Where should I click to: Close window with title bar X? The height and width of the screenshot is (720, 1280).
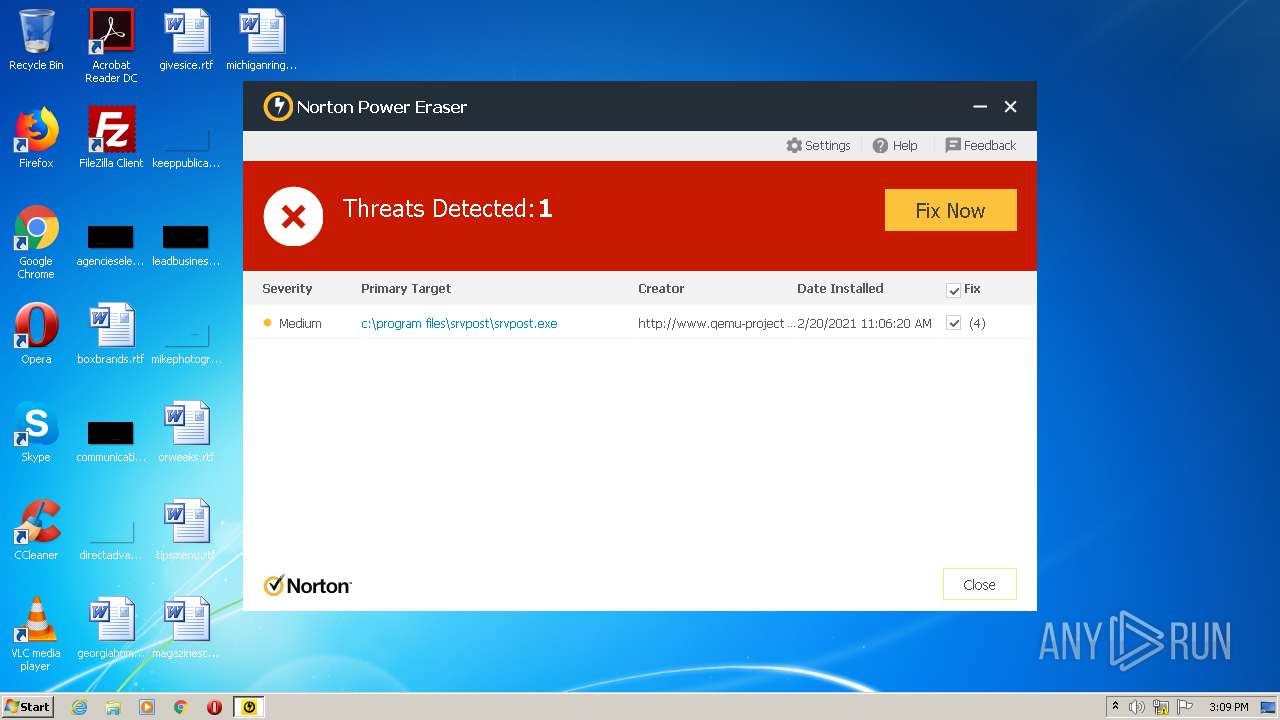click(x=1010, y=107)
